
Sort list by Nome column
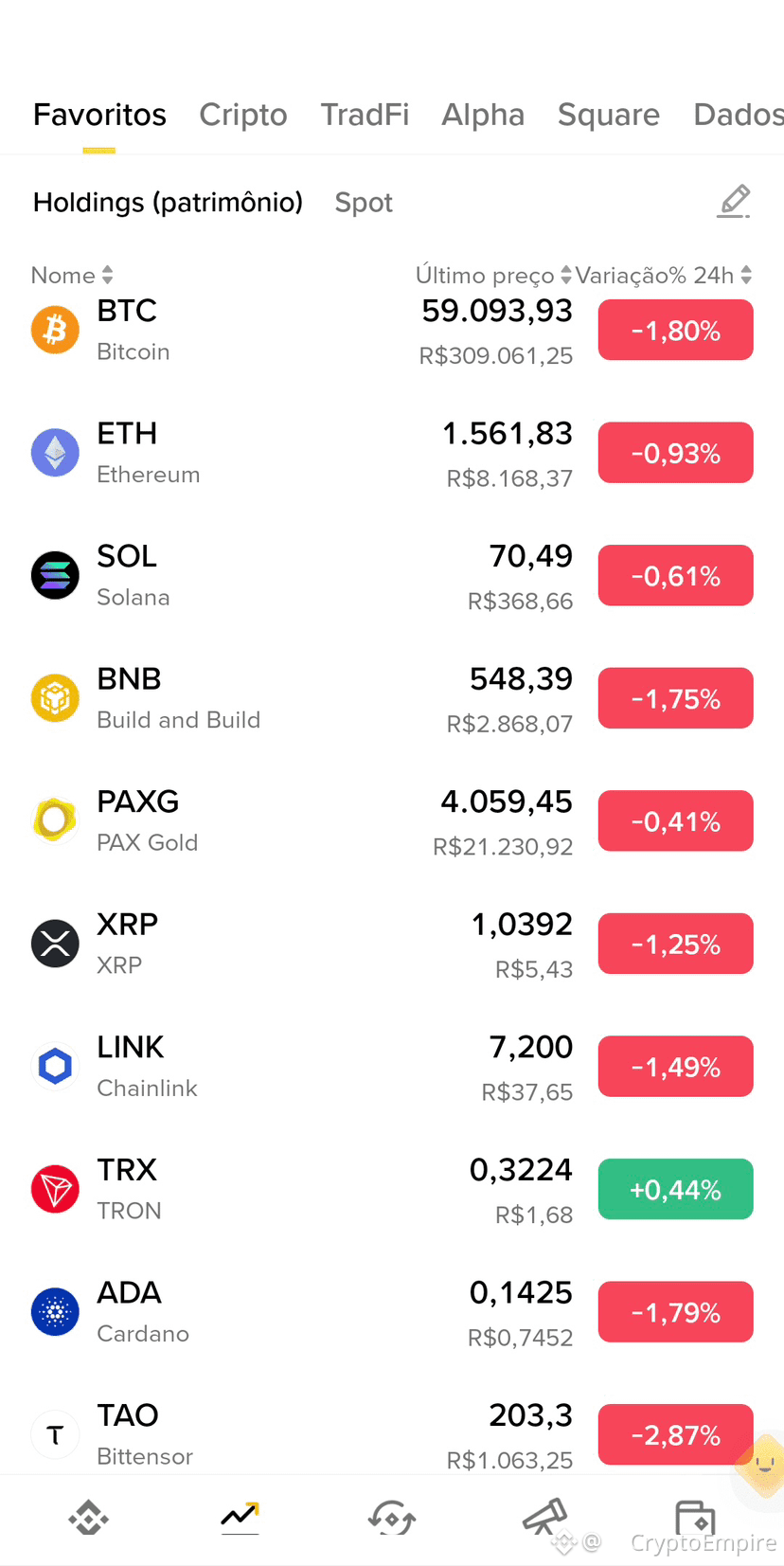pyautogui.click(x=72, y=275)
